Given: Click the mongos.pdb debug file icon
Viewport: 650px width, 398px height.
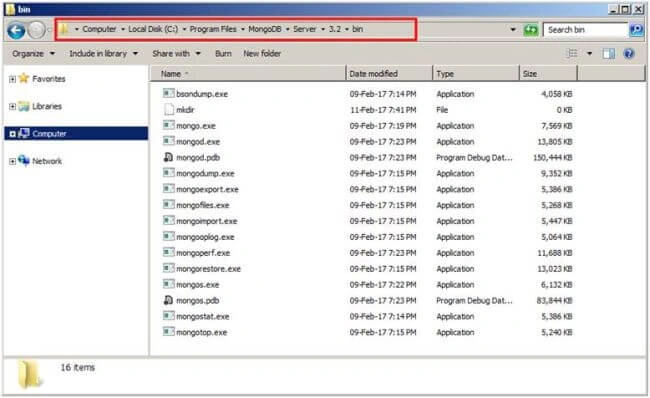Looking at the screenshot, I should click(168, 300).
